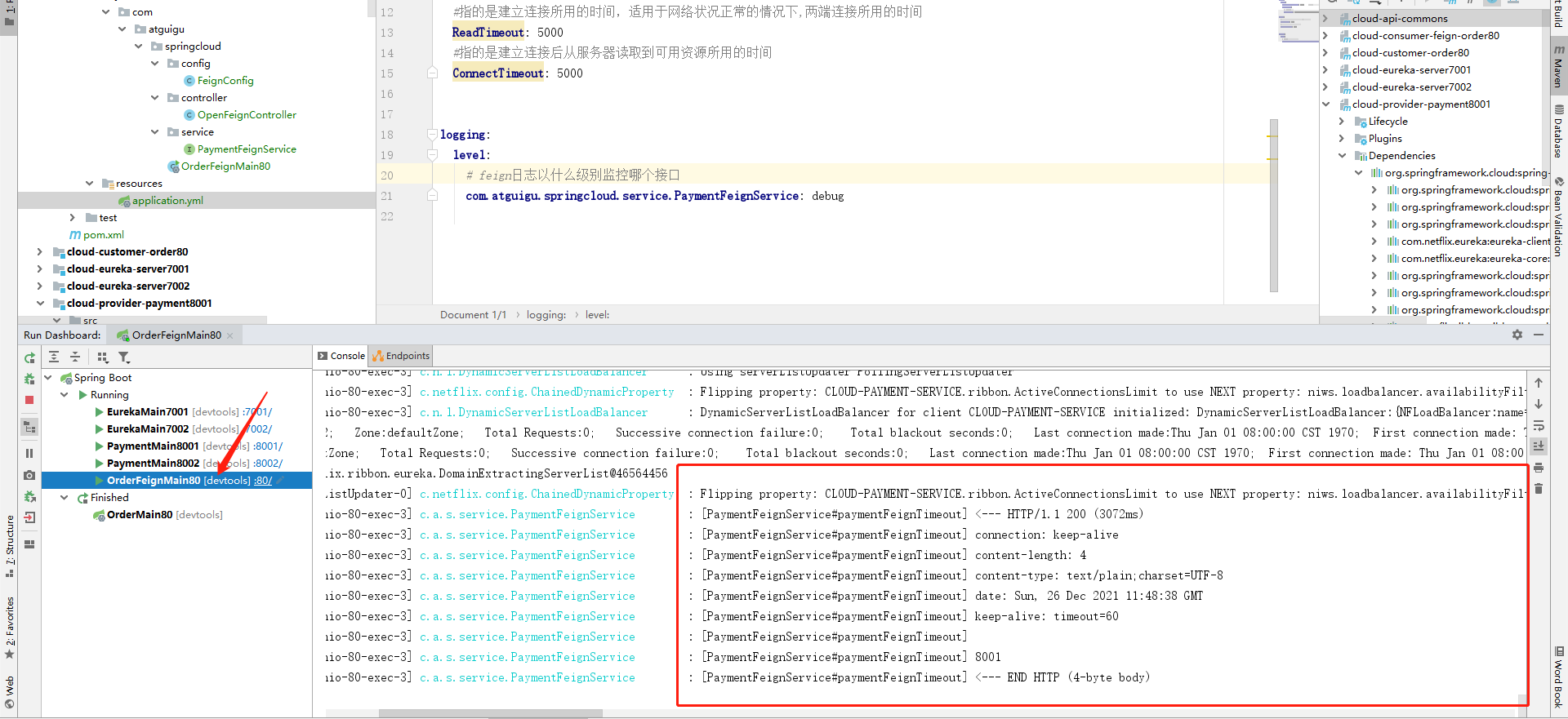This screenshot has height=719, width=1568.
Task: Close the OrderFeignMain80 dashboard tab
Action: coord(230,335)
